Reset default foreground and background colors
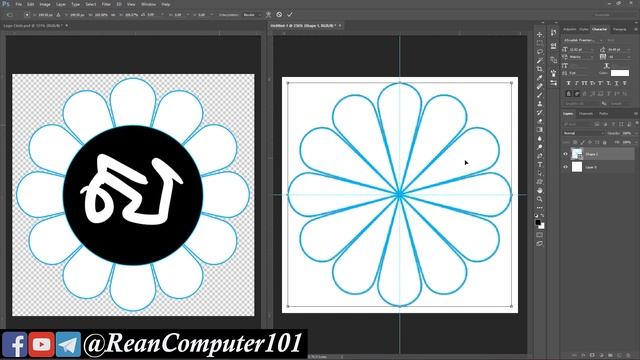 (x=537, y=216)
